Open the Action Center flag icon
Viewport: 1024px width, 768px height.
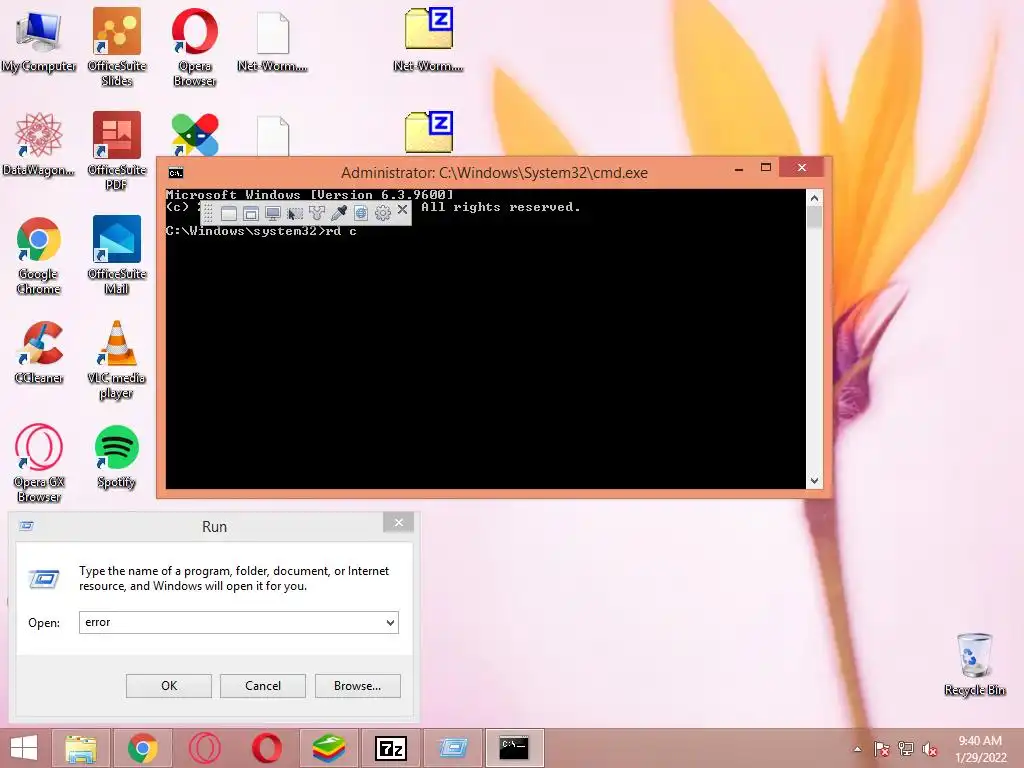[x=881, y=749]
